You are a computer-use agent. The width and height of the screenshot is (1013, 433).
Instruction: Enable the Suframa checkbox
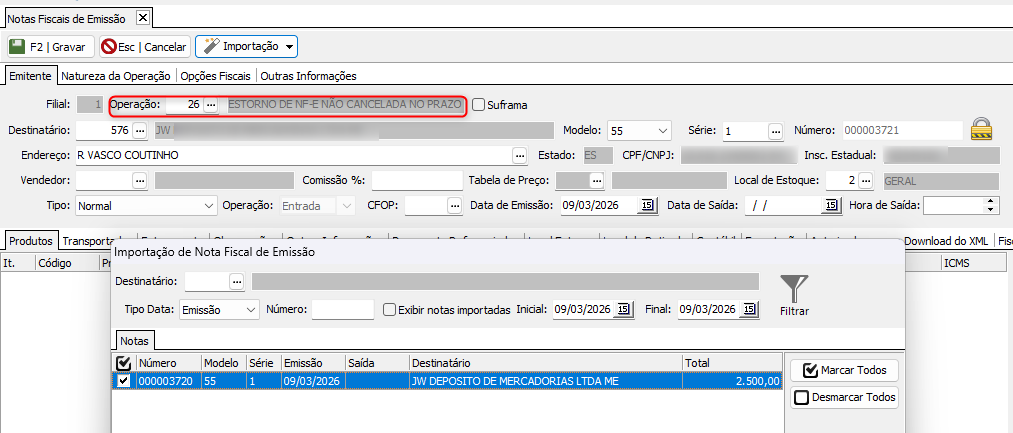(479, 105)
